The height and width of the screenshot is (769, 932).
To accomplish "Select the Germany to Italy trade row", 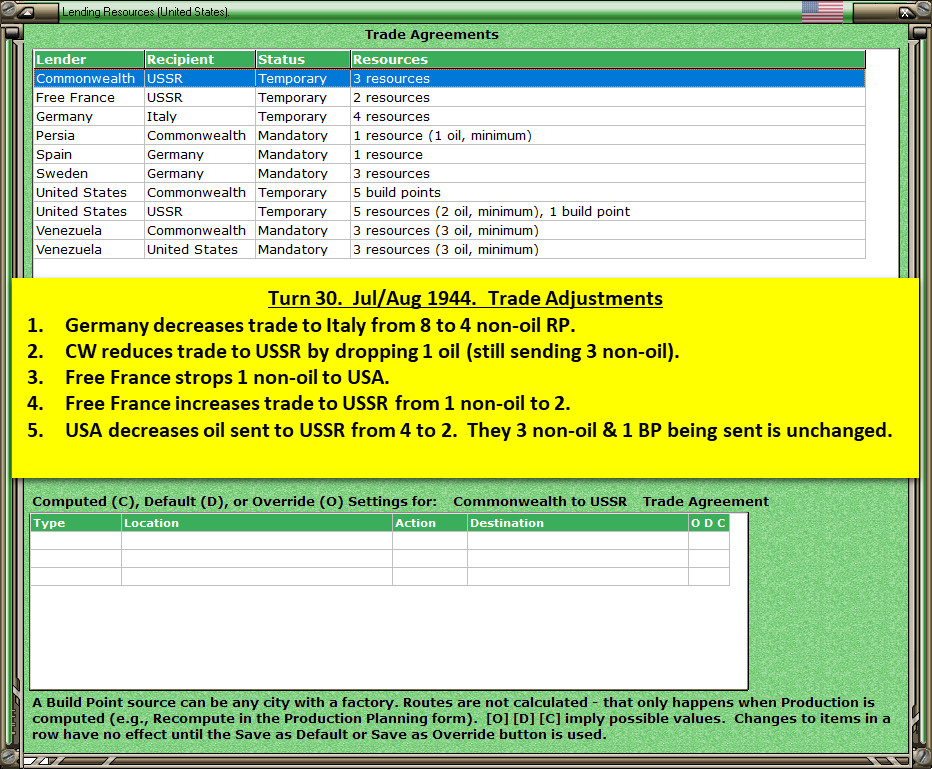I will click(x=449, y=116).
